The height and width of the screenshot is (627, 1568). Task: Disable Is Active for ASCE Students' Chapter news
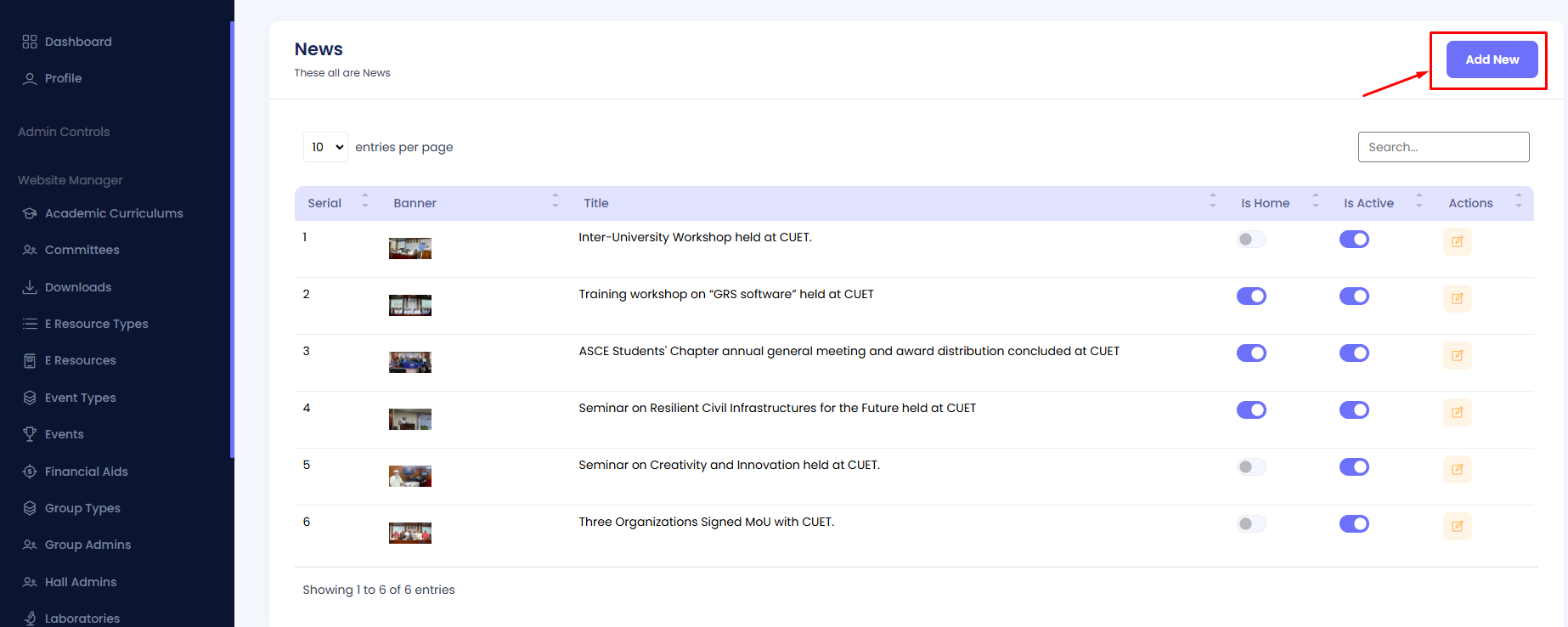1354,353
